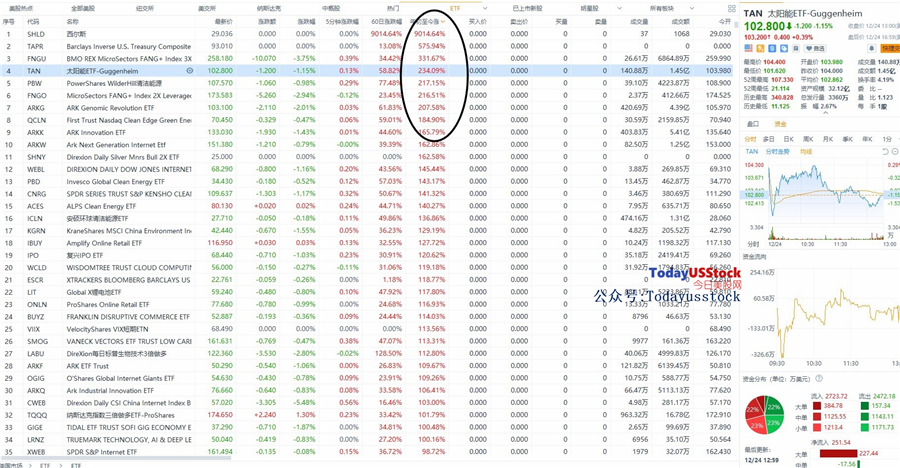This screenshot has width=900, height=468.
Task: Toggle the 均线 average line legend
Action: click(x=806, y=152)
